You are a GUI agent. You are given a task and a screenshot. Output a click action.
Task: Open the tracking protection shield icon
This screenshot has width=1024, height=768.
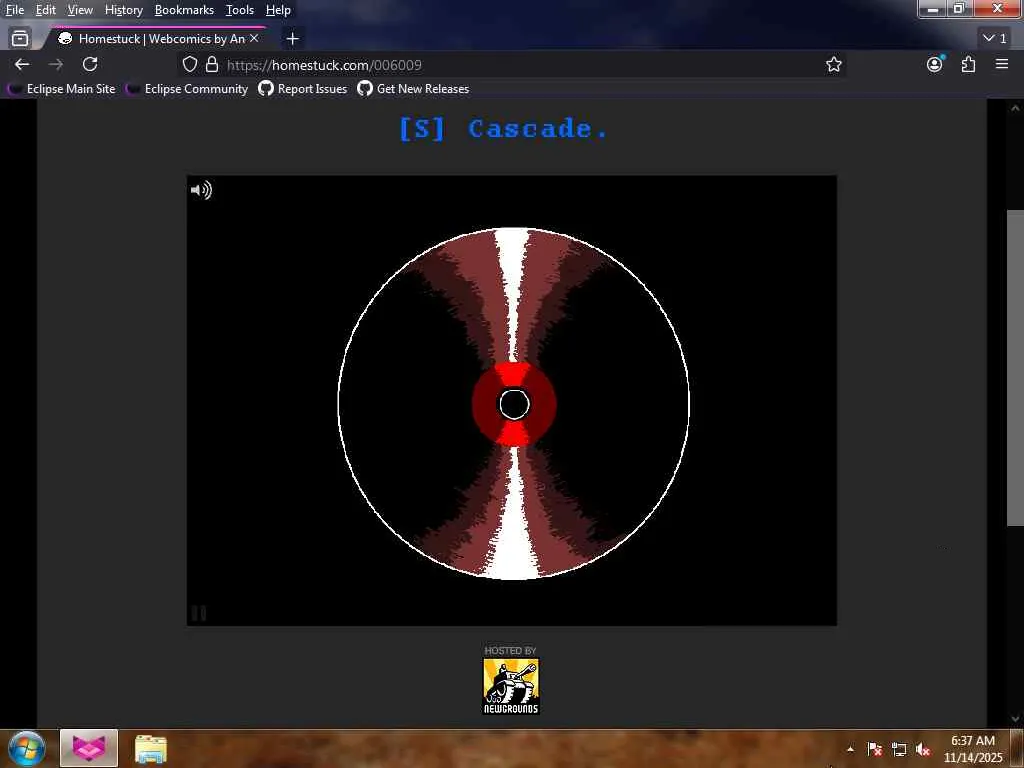pos(189,64)
